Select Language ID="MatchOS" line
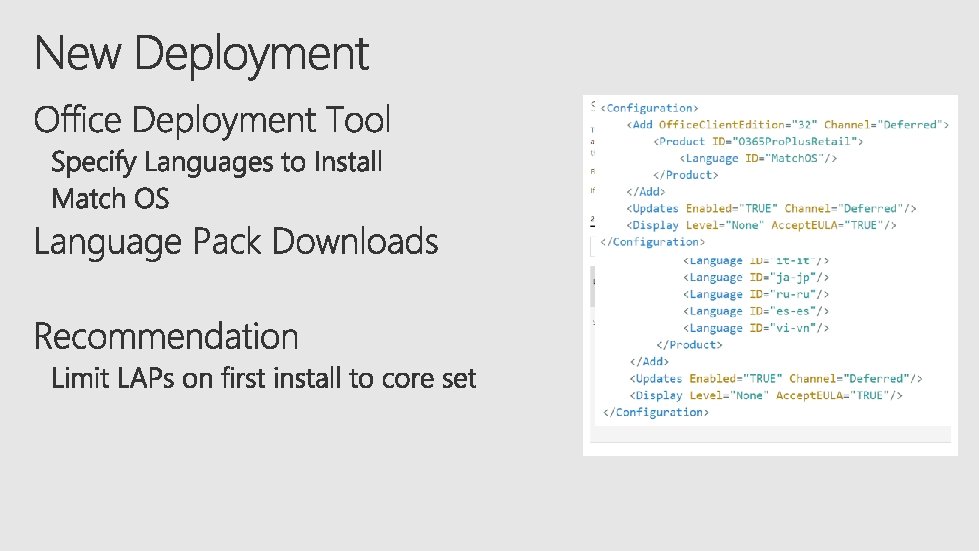979x551 pixels. [758, 158]
